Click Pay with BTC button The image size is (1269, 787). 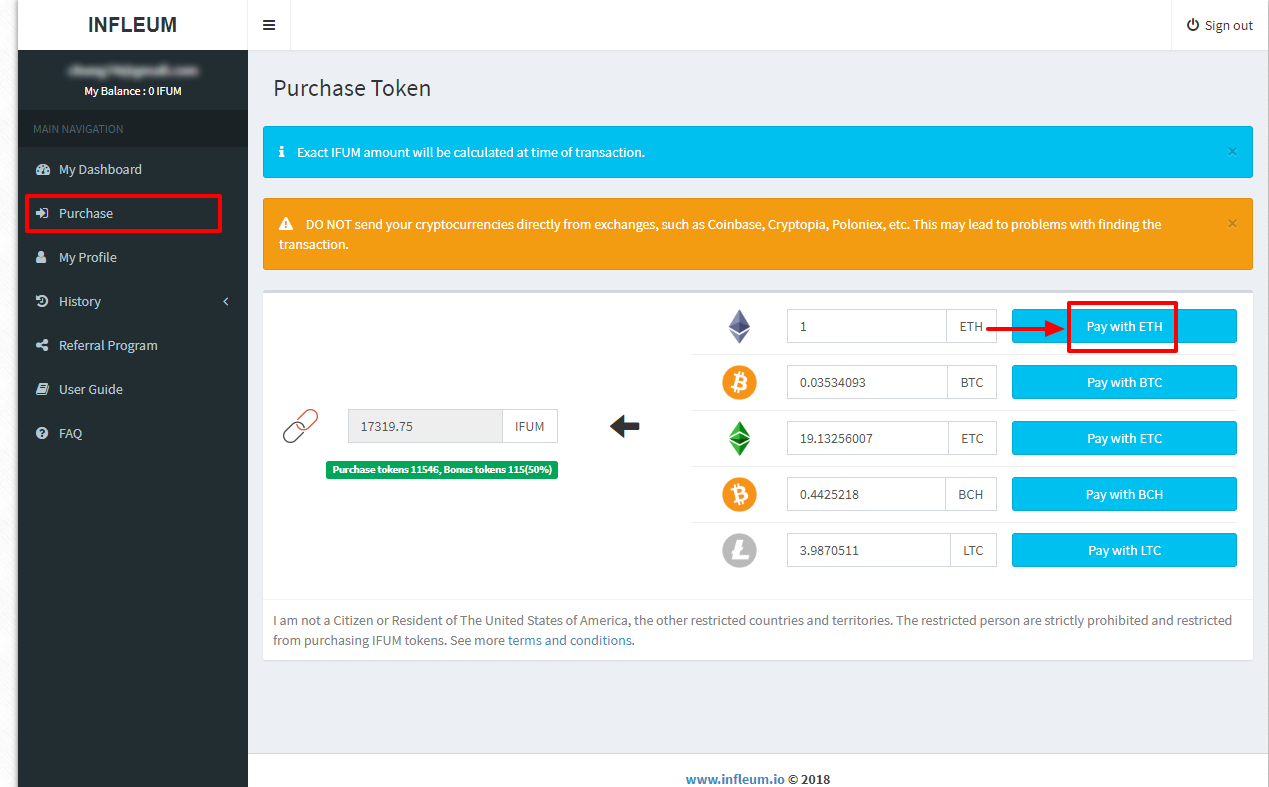[1124, 382]
